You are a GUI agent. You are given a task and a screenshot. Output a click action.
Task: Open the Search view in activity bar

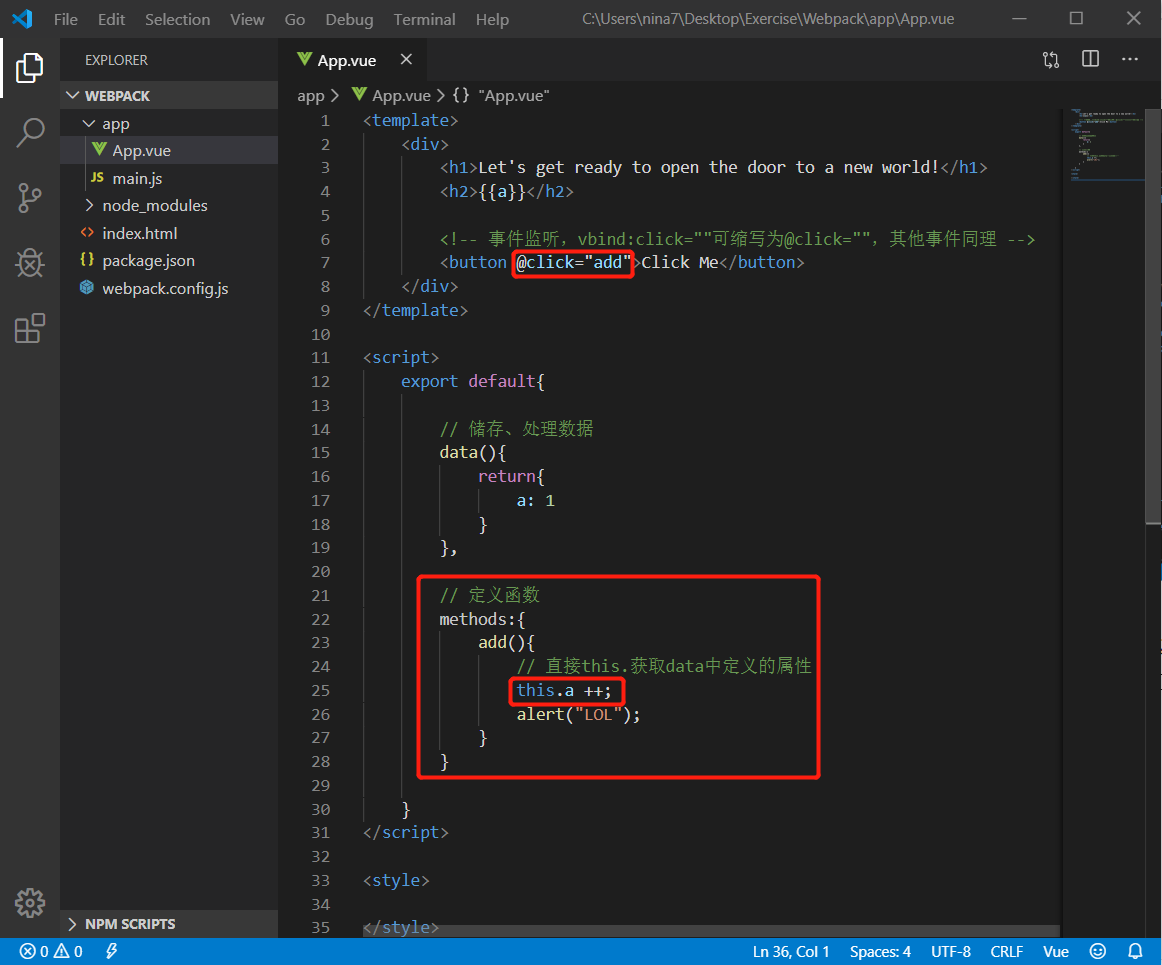(x=30, y=132)
